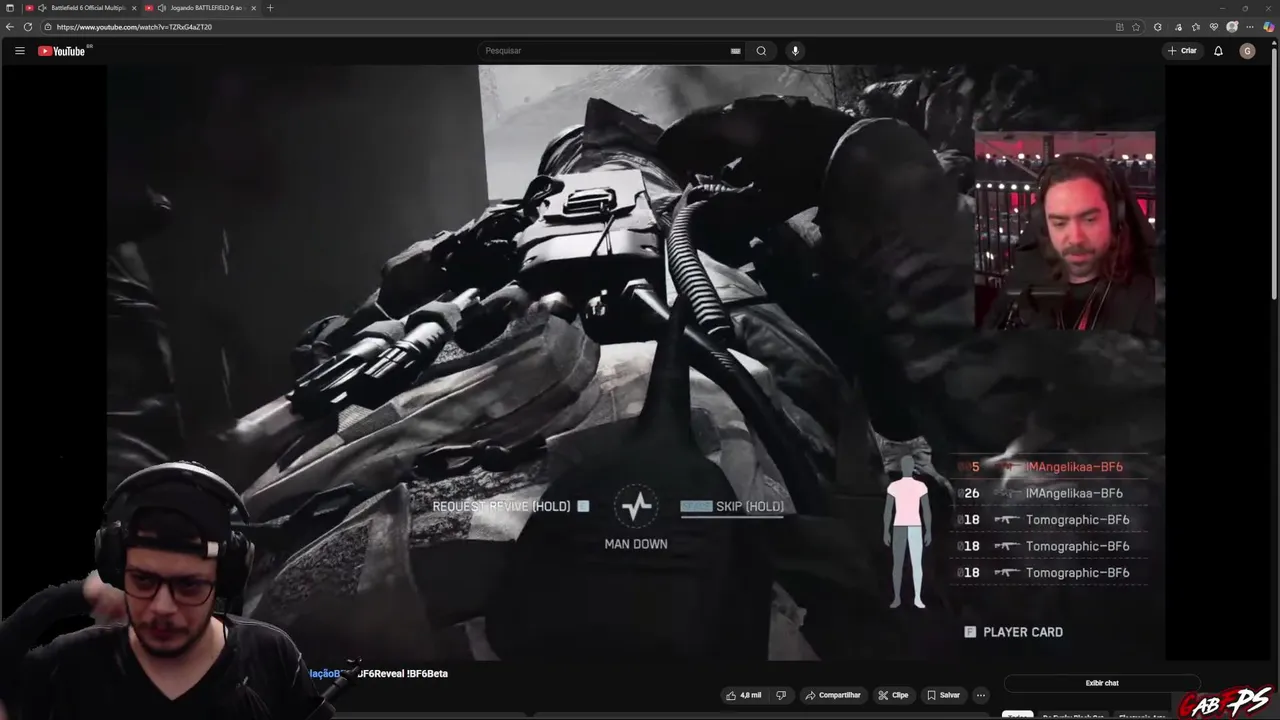
Task: Open YouTube notifications bell
Action: (x=1218, y=51)
